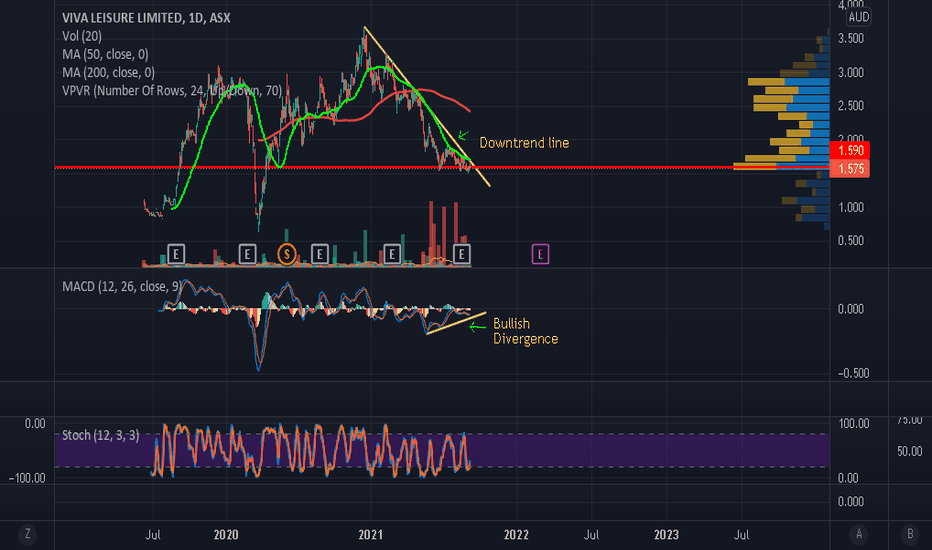Viewport: 932px width, 550px height.
Task: Click the 0.500 price scale label
Action: (x=851, y=240)
